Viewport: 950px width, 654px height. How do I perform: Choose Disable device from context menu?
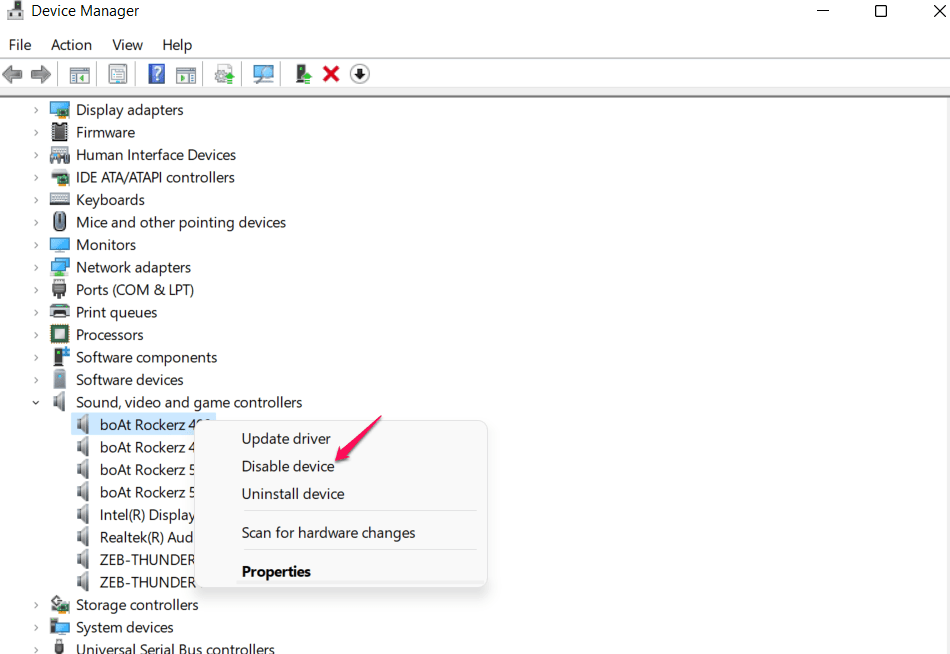pyautogui.click(x=341, y=466)
